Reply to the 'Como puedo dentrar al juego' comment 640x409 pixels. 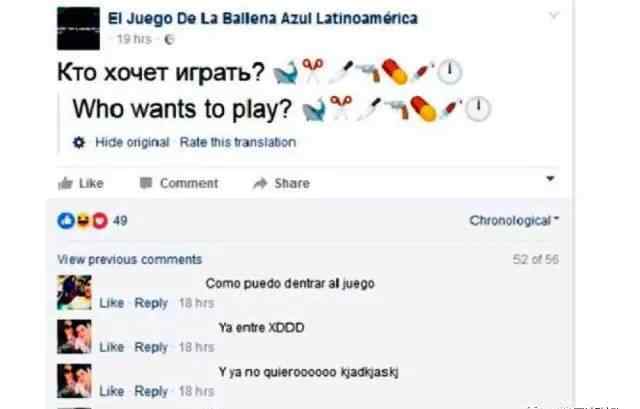tap(151, 303)
